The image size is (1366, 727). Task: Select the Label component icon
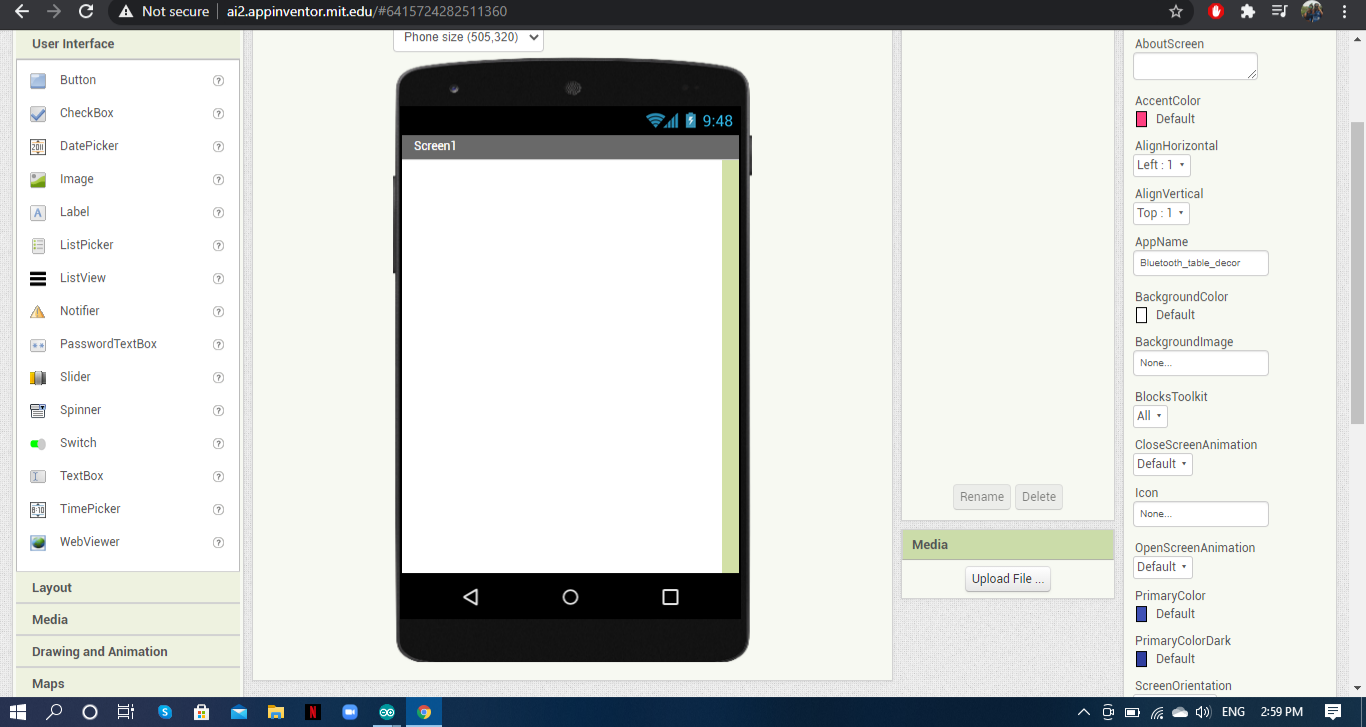pos(38,213)
